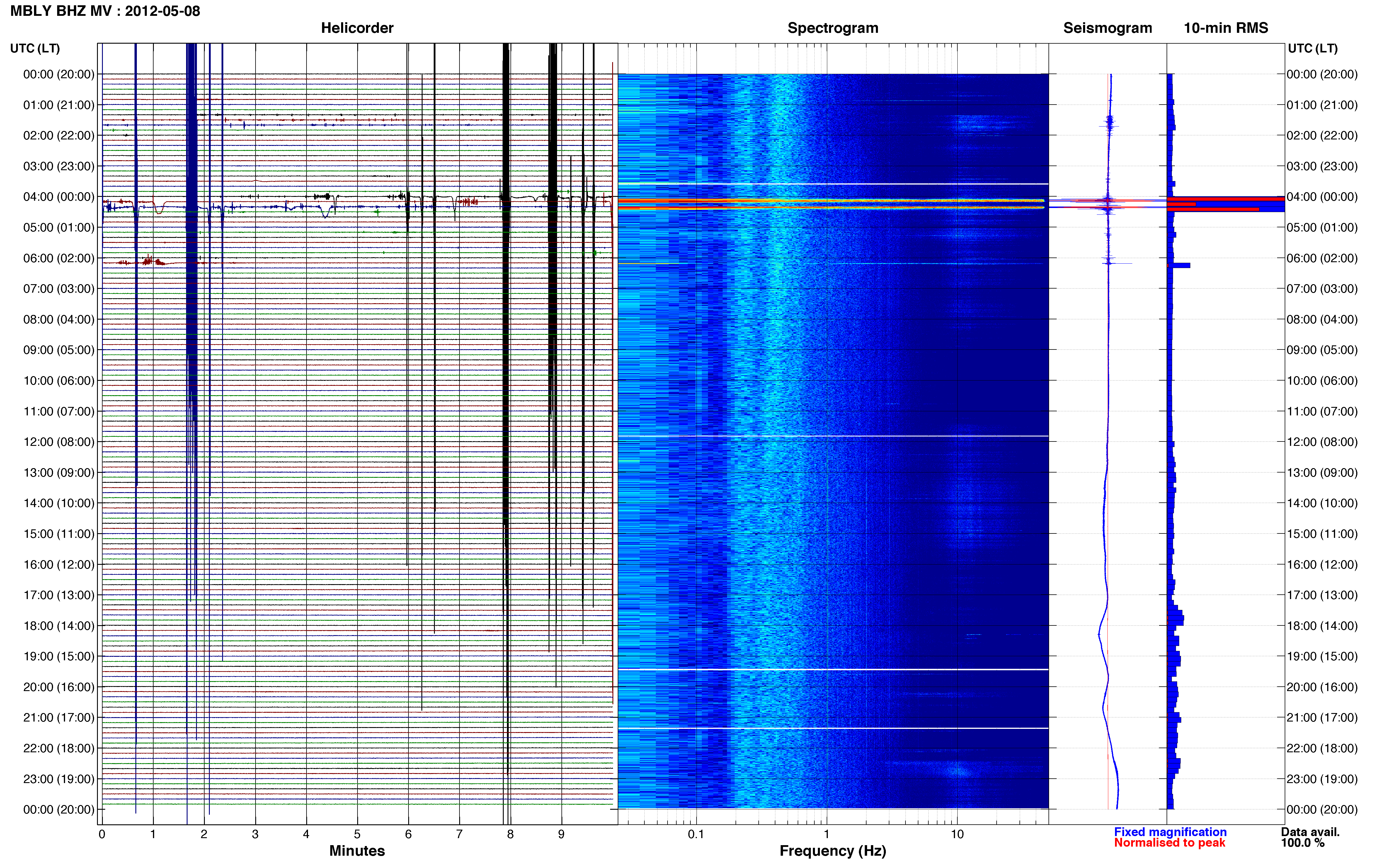This screenshot has height=868, width=1389.
Task: Click '09:00 (05:00)' on the helicorder time axis
Action: tap(59, 350)
